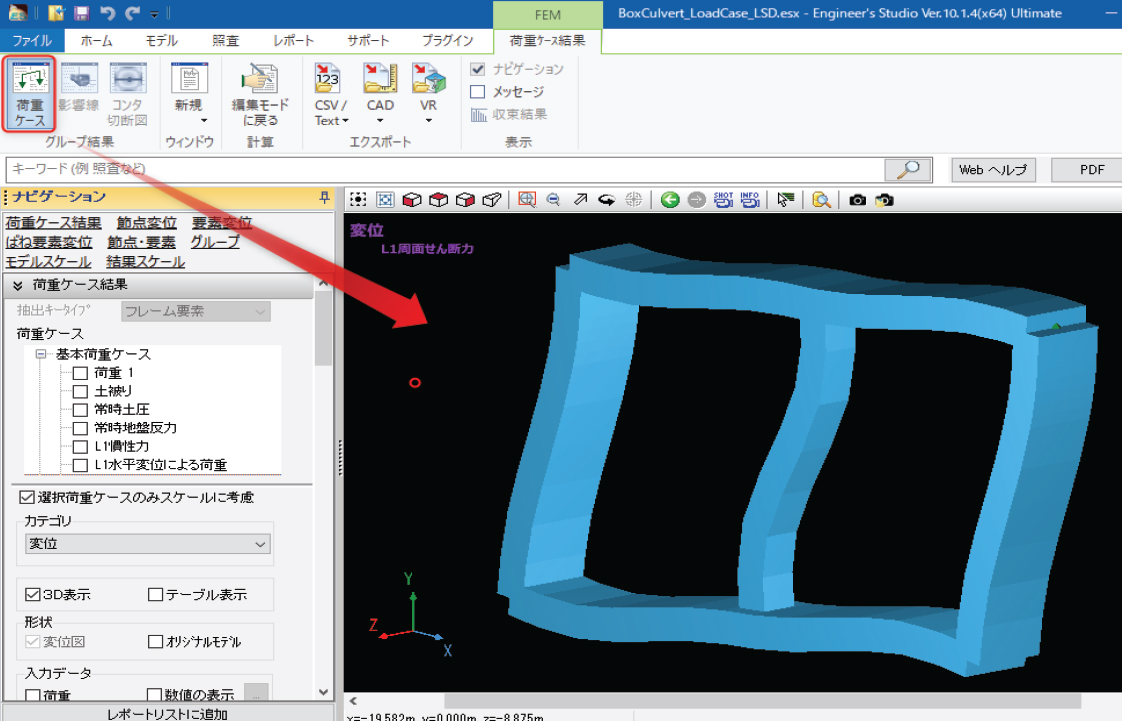
Task: Zoom out with the minus magnifier icon
Action: 553,200
